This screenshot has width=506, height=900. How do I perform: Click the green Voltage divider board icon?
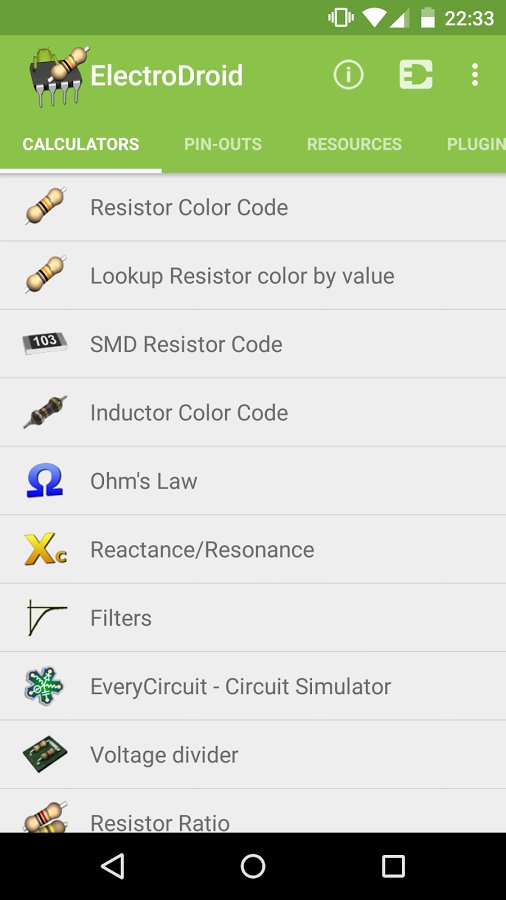[x=45, y=754]
